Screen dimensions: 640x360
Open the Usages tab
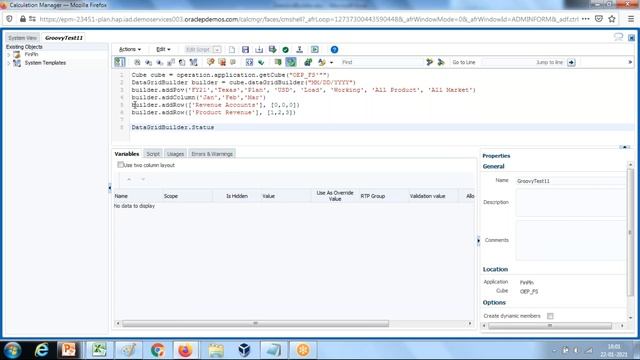point(176,154)
